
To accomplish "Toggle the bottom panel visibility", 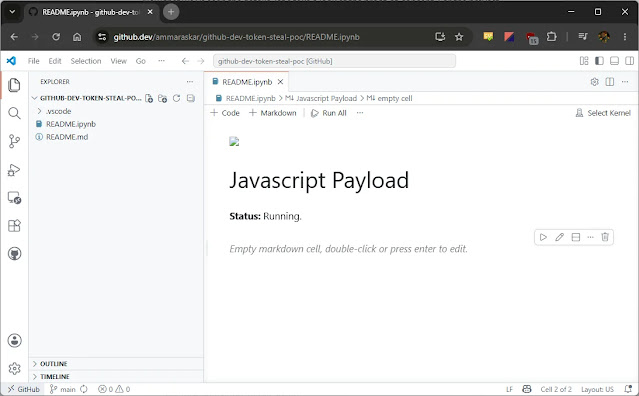I will point(614,61).
